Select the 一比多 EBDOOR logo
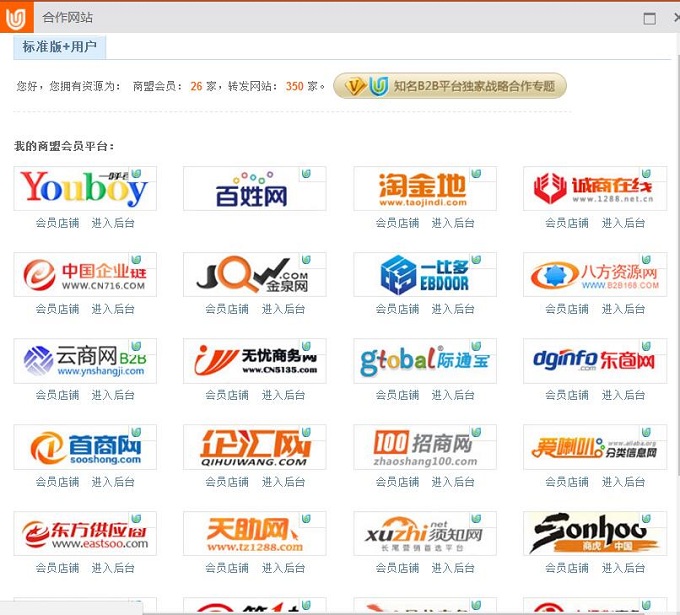Image resolution: width=680 pixels, height=615 pixels. [424, 274]
